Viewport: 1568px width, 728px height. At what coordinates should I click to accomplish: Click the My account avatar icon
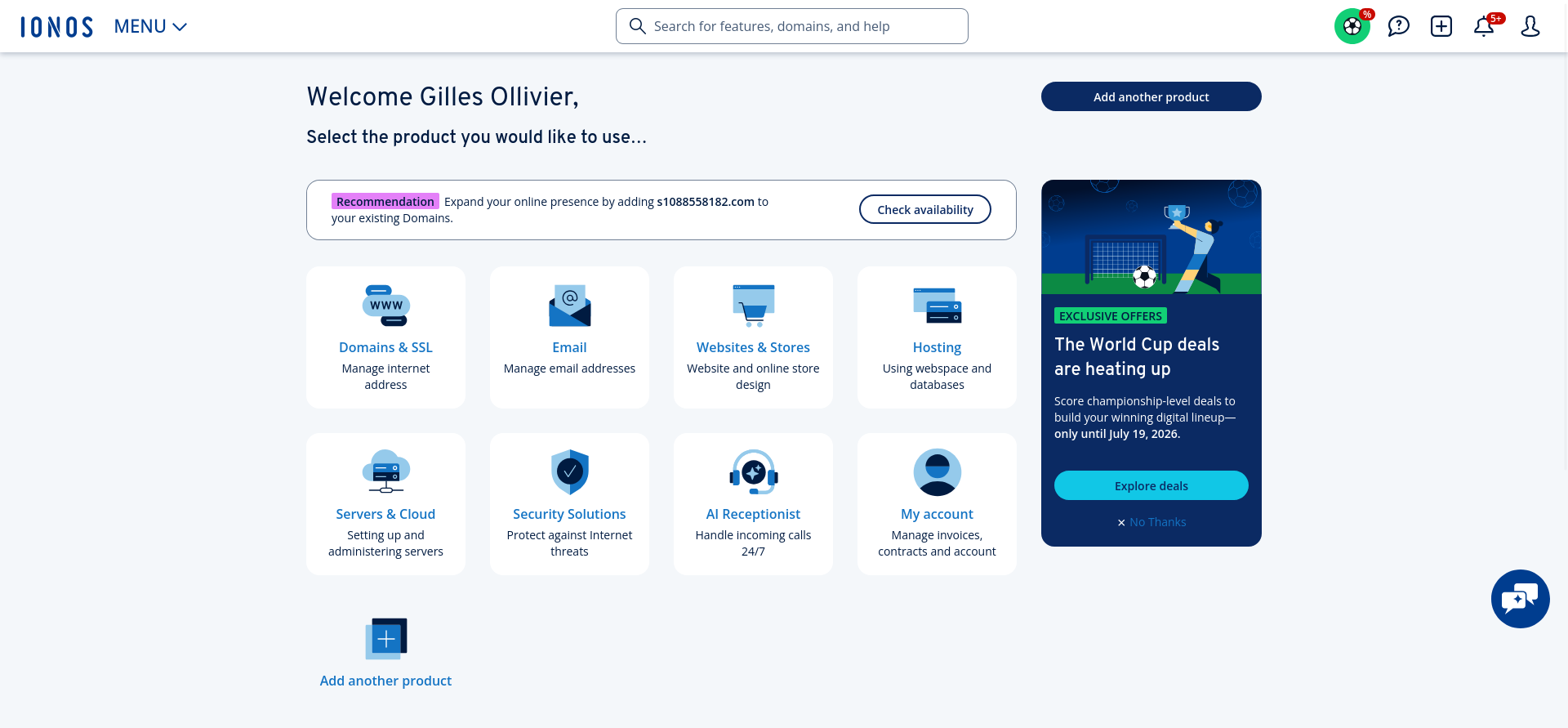click(937, 471)
